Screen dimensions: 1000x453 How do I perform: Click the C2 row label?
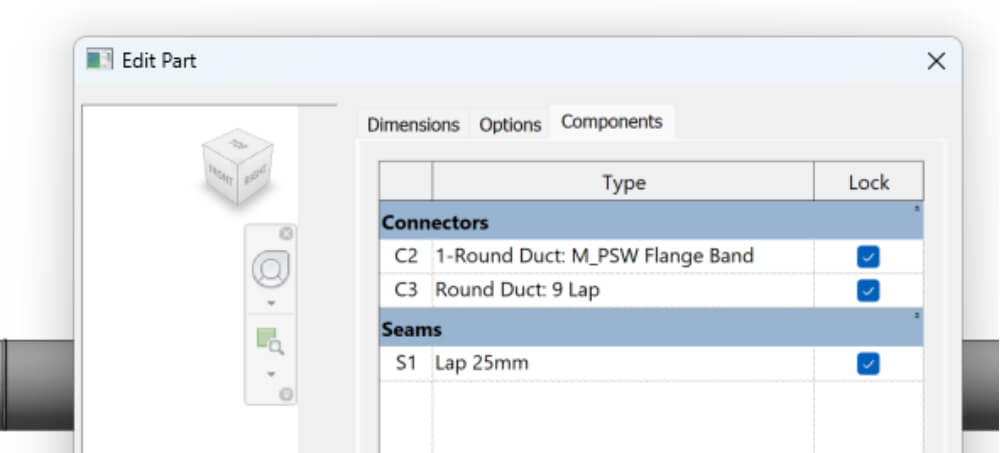point(406,256)
